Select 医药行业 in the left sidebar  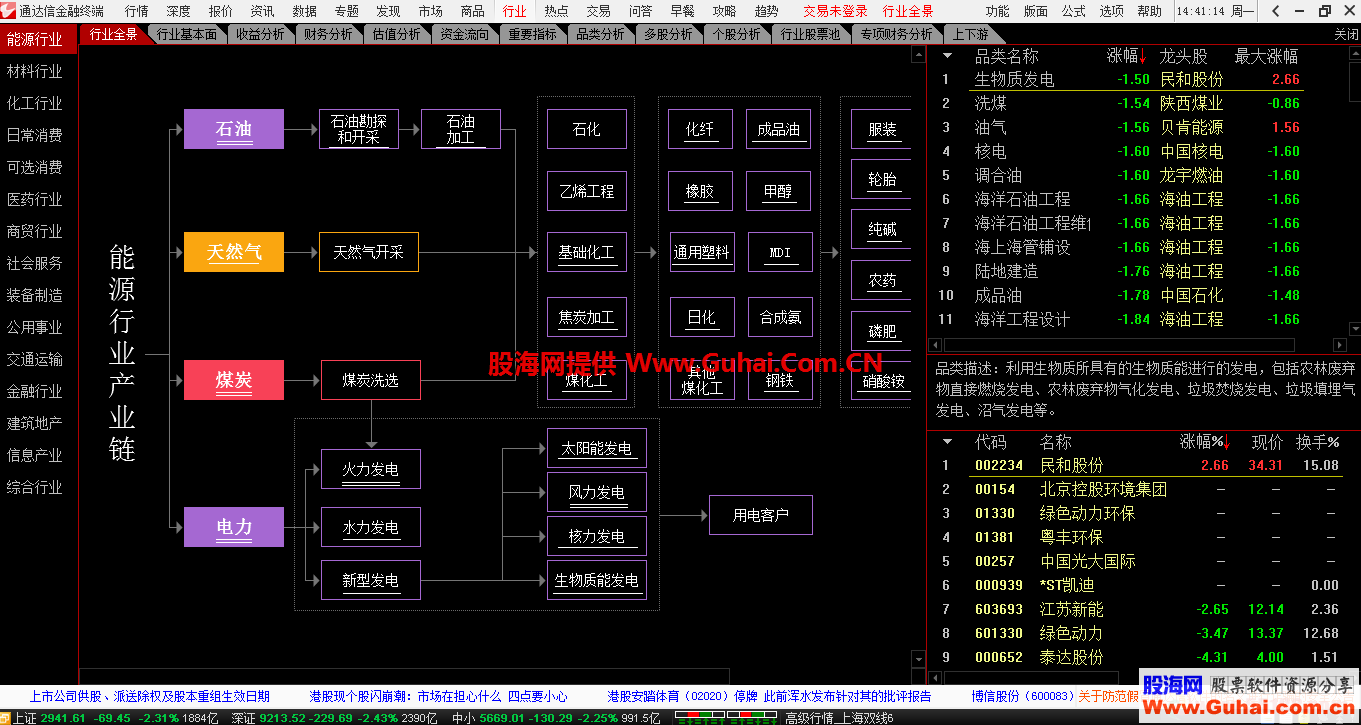[x=35, y=199]
